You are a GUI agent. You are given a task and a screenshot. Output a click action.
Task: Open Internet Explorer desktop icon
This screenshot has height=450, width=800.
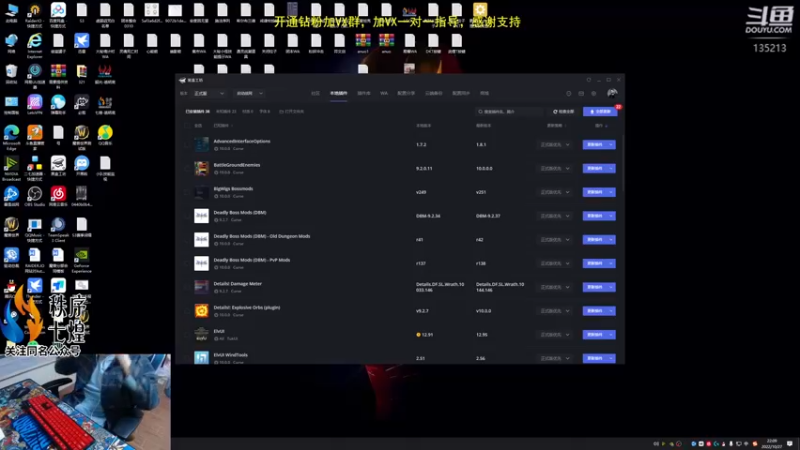tap(35, 45)
